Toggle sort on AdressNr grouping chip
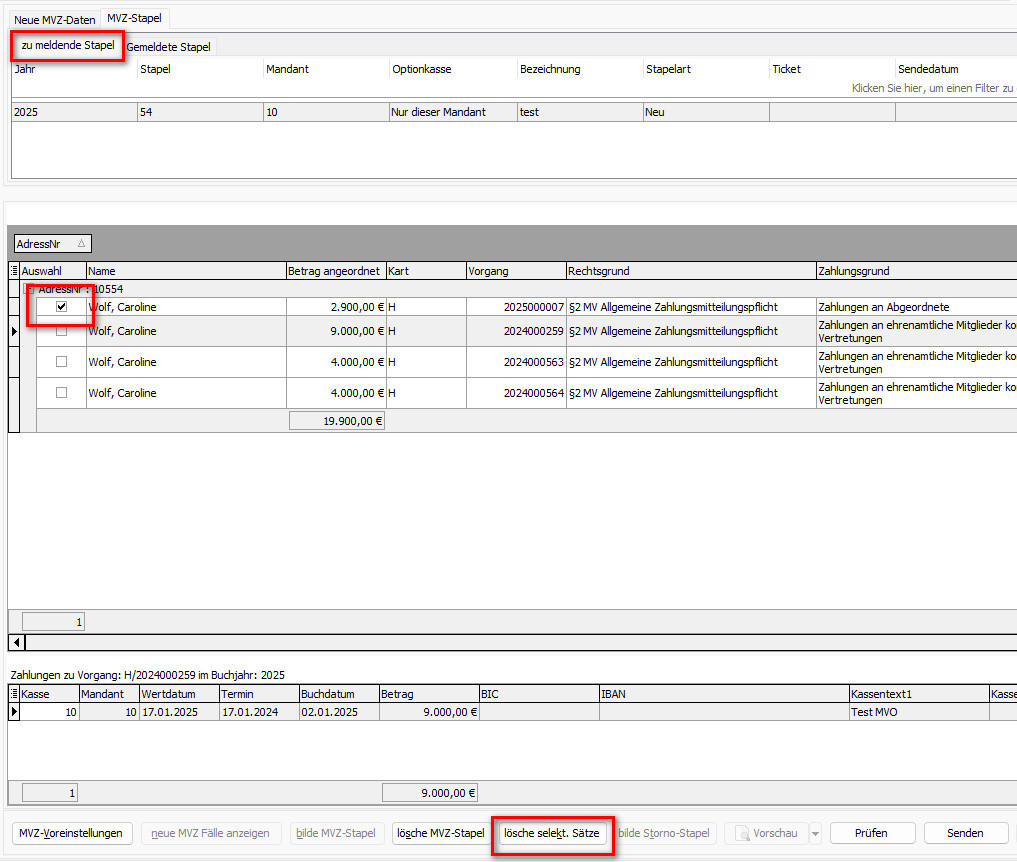 53,244
